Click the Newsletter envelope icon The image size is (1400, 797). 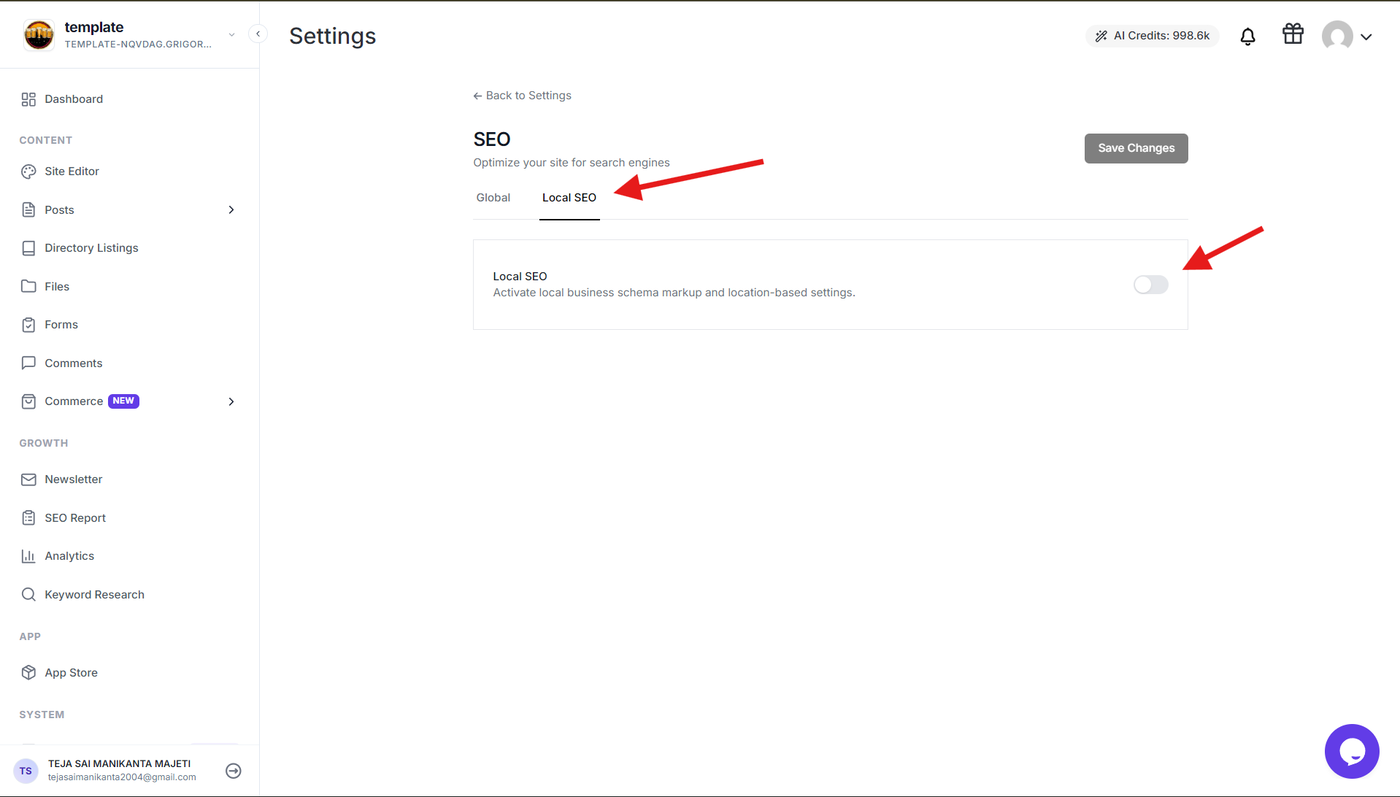click(x=28, y=479)
